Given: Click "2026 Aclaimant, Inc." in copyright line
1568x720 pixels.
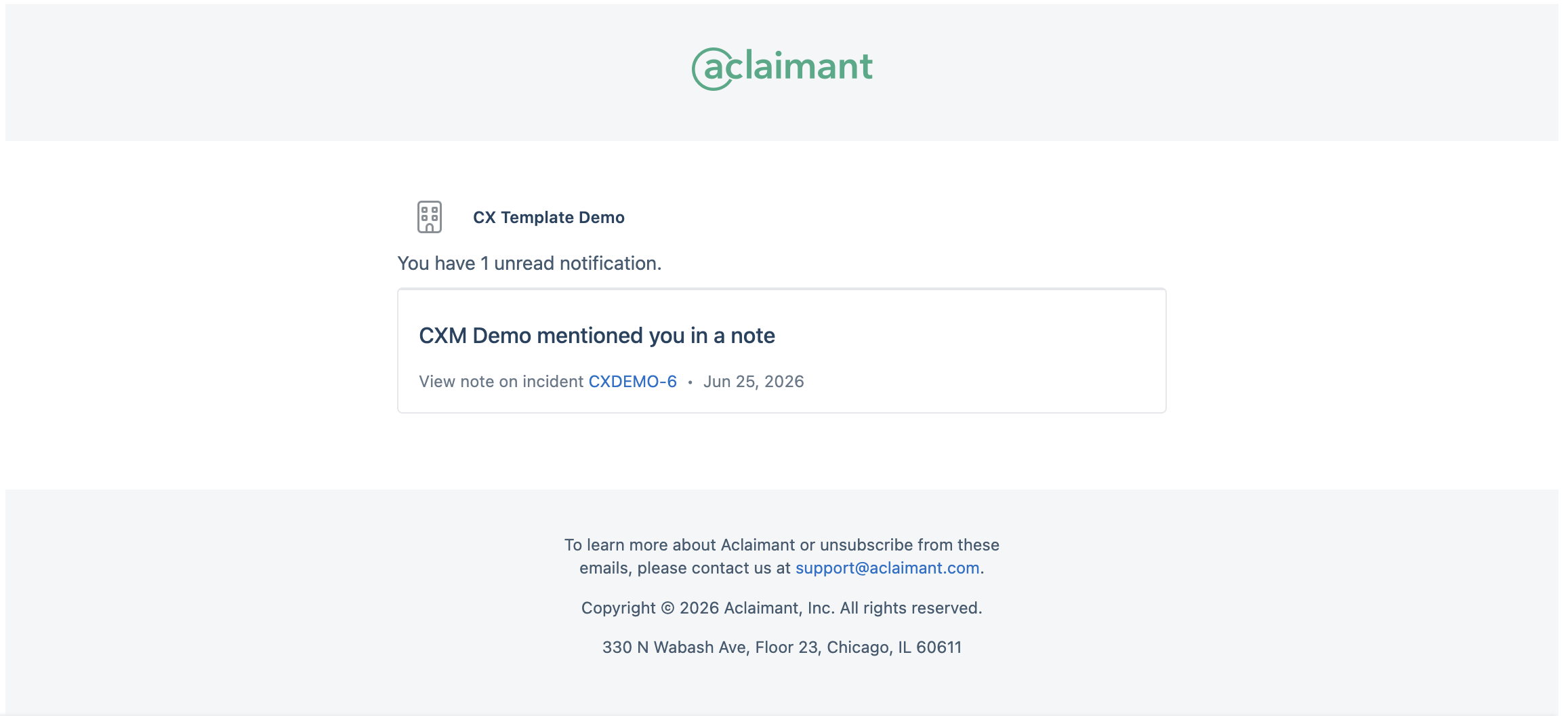Looking at the screenshot, I should [757, 608].
